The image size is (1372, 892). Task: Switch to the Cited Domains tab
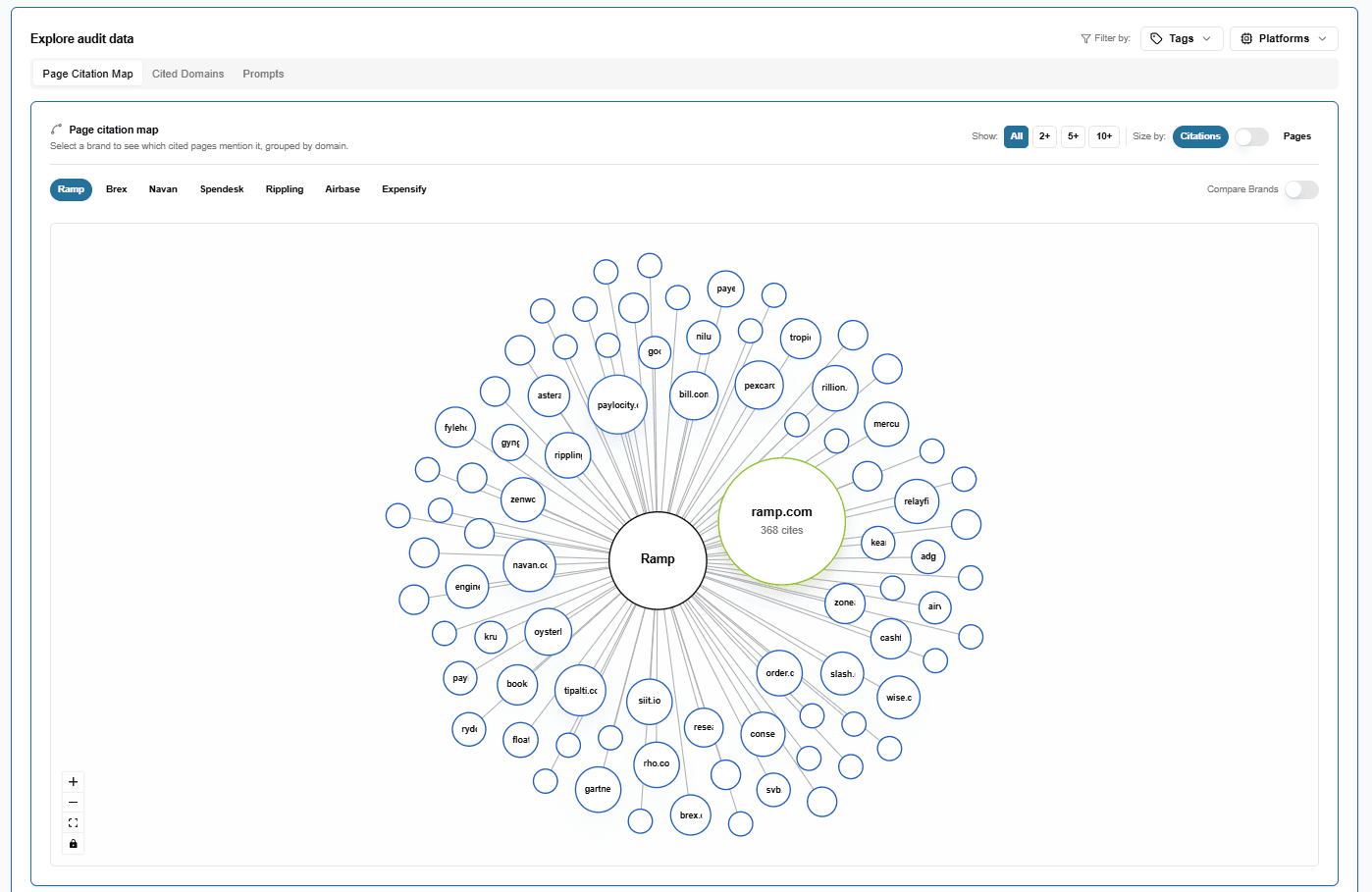coord(187,74)
